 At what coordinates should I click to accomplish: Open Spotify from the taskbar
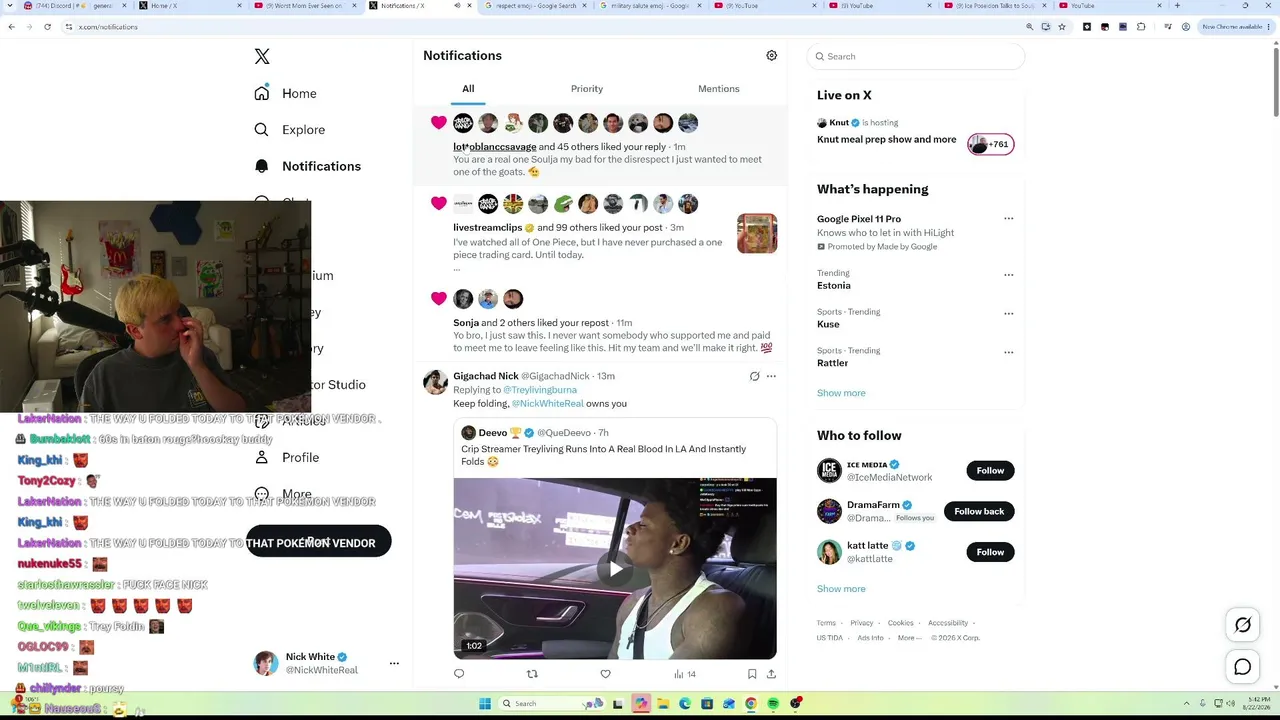(x=773, y=704)
